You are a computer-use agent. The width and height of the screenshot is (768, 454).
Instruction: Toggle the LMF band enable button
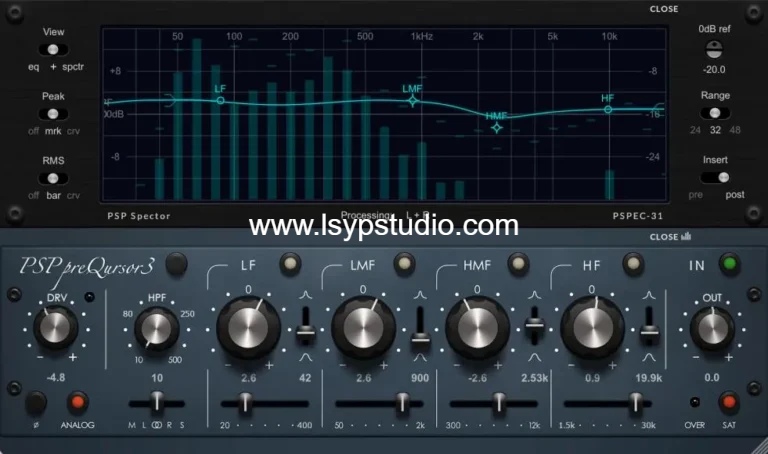(405, 264)
